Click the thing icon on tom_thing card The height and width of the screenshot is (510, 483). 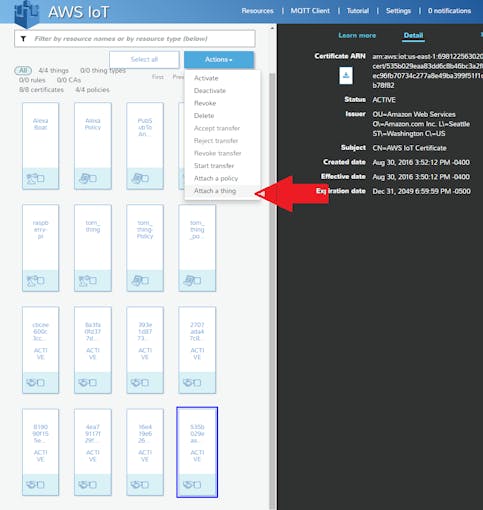(84, 281)
